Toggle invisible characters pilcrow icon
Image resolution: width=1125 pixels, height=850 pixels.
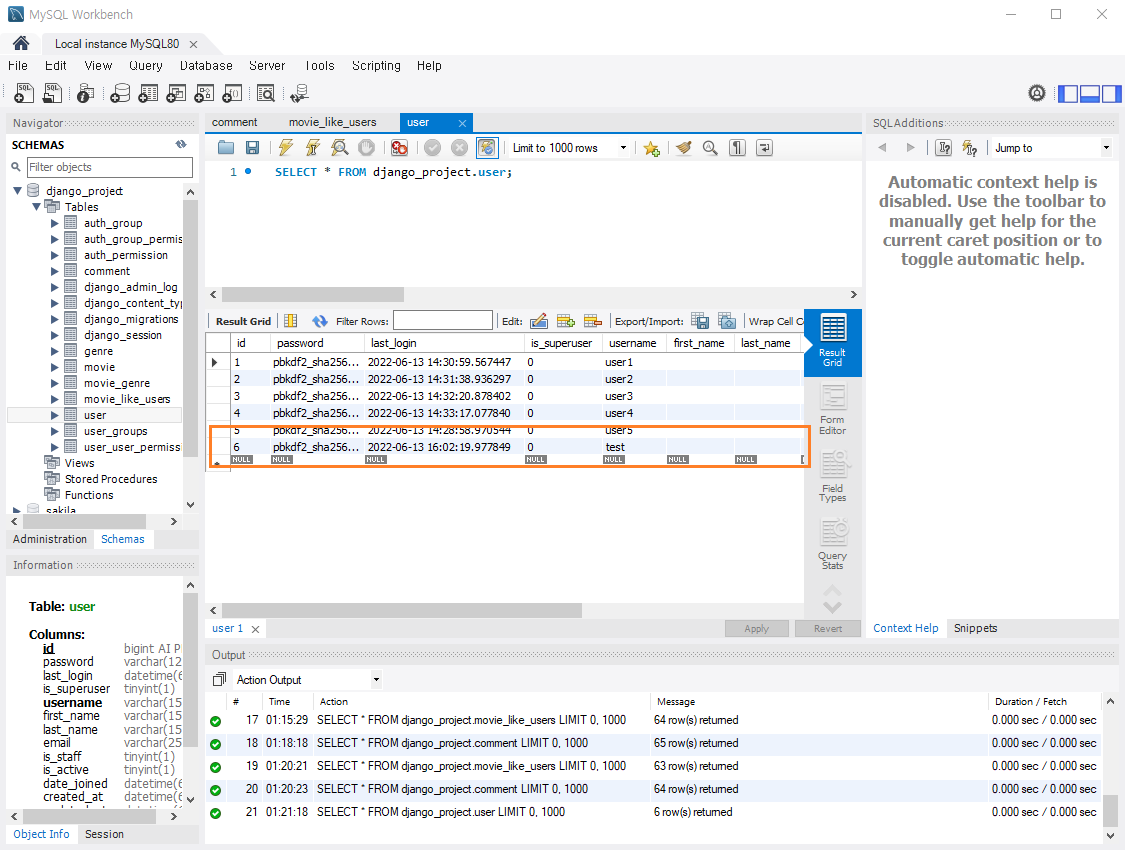coord(737,148)
